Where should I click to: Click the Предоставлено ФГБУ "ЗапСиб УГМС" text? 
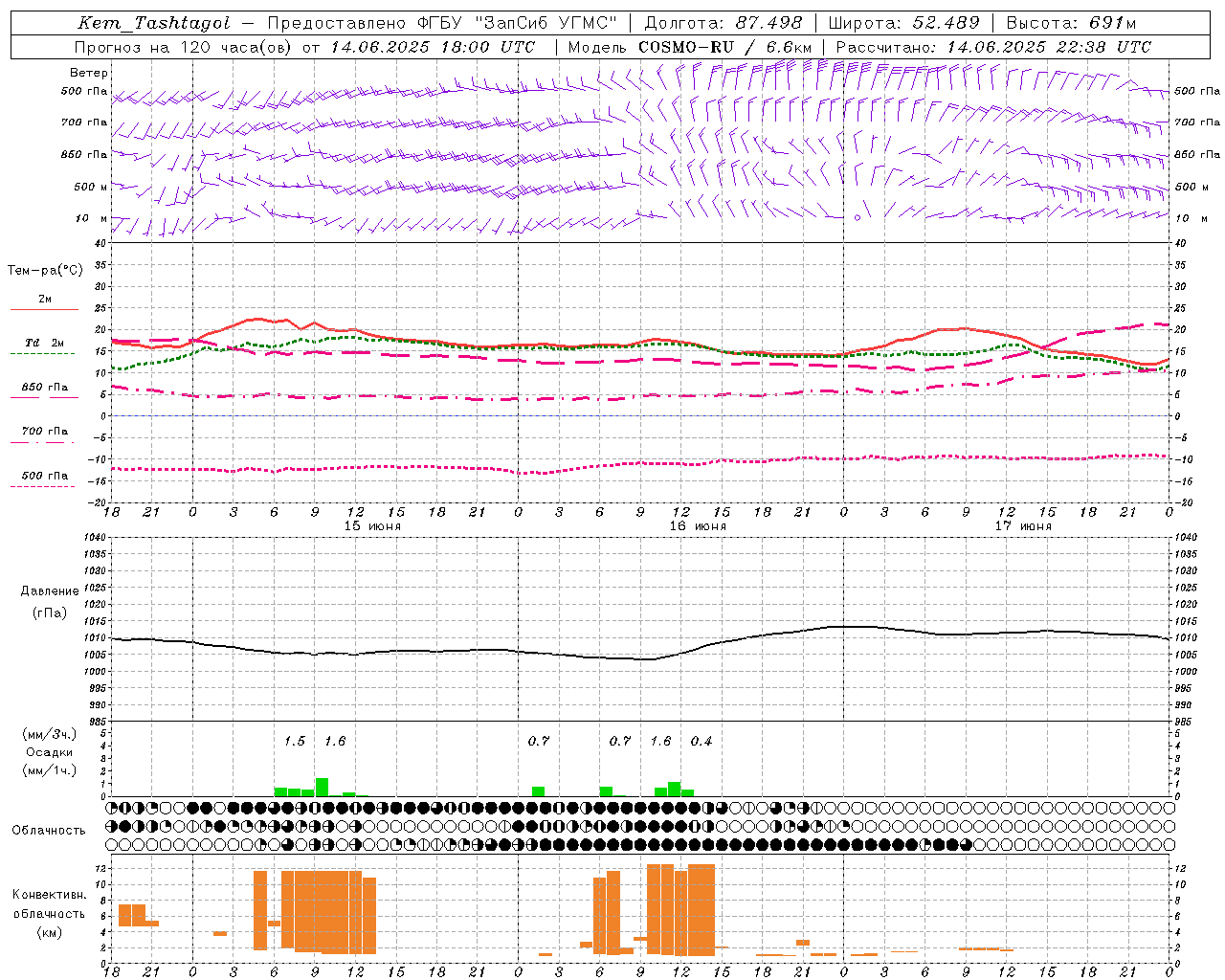point(442,23)
